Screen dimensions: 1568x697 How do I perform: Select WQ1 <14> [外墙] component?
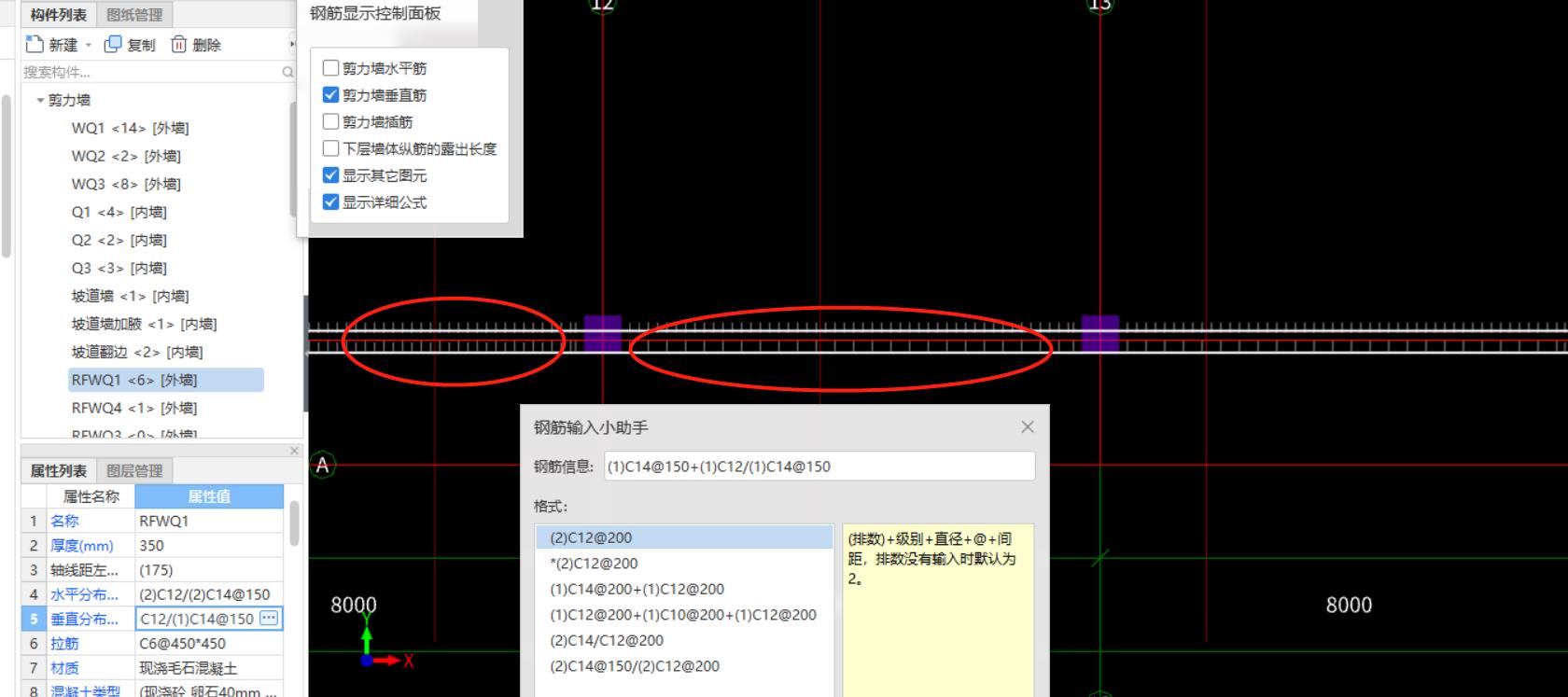coord(130,128)
